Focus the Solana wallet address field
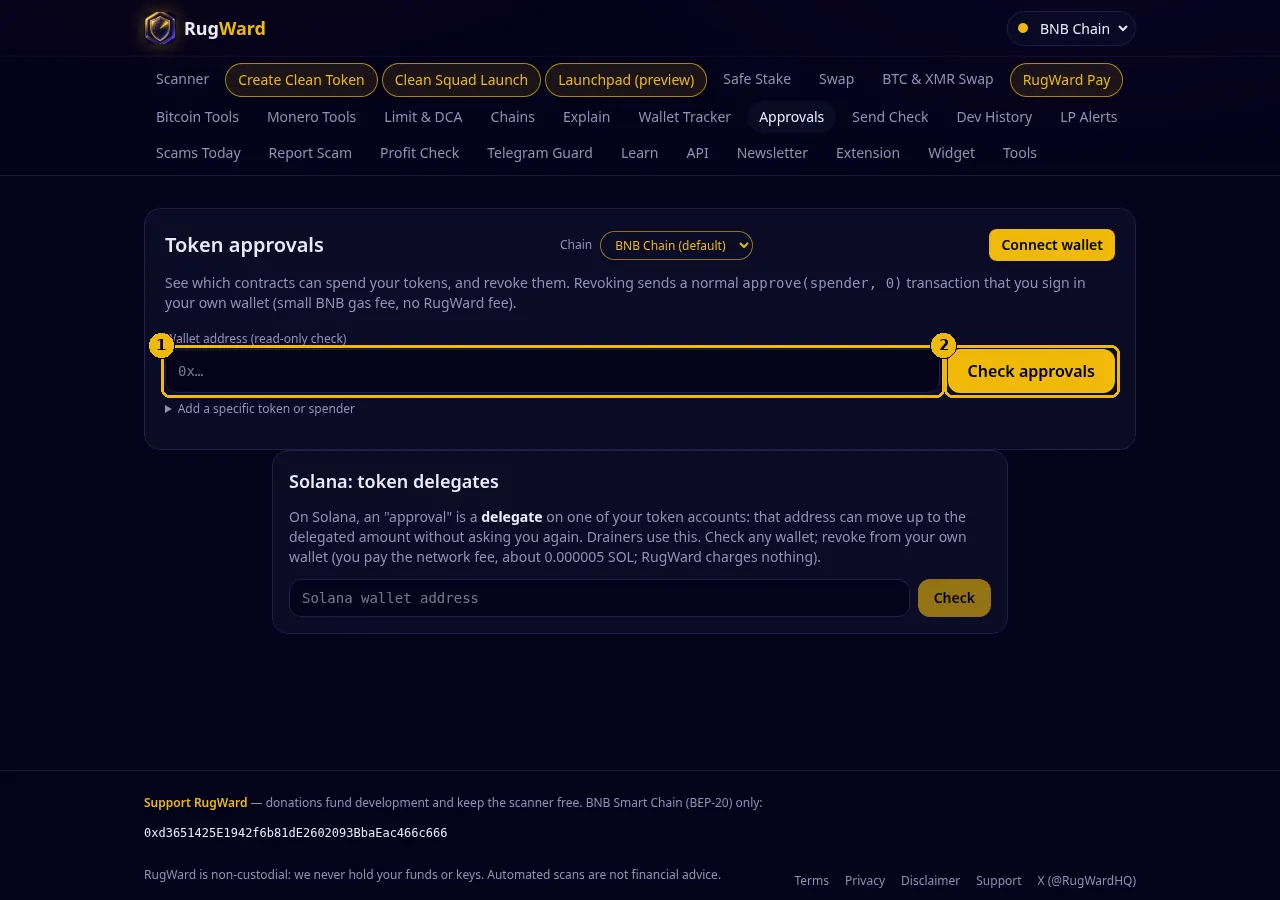 [x=599, y=598]
